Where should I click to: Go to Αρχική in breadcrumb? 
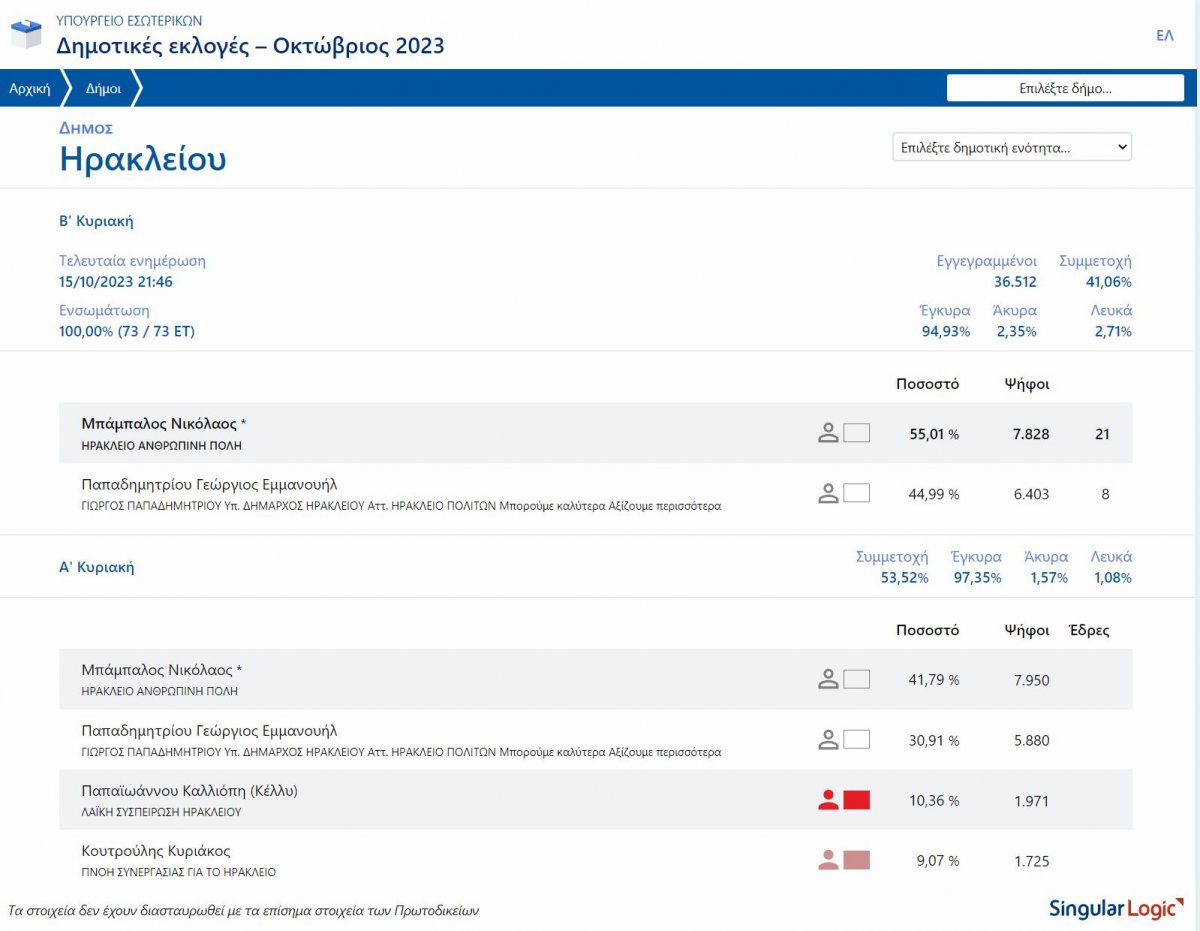pos(30,88)
